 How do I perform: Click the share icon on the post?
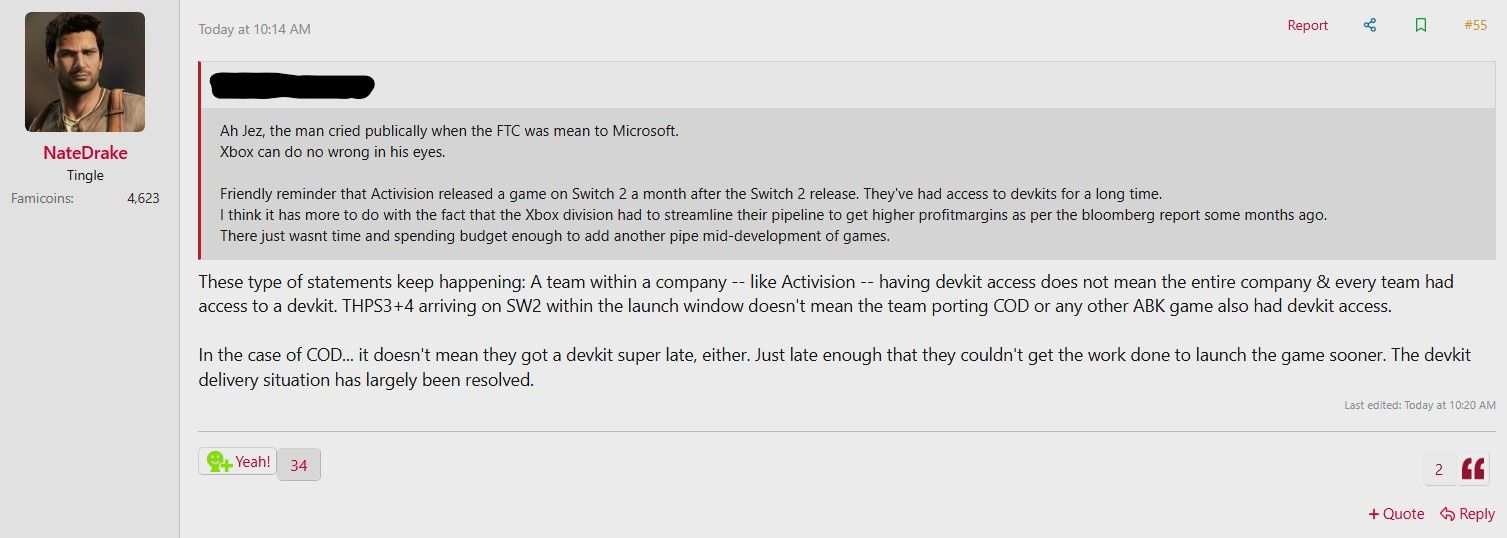[1370, 26]
